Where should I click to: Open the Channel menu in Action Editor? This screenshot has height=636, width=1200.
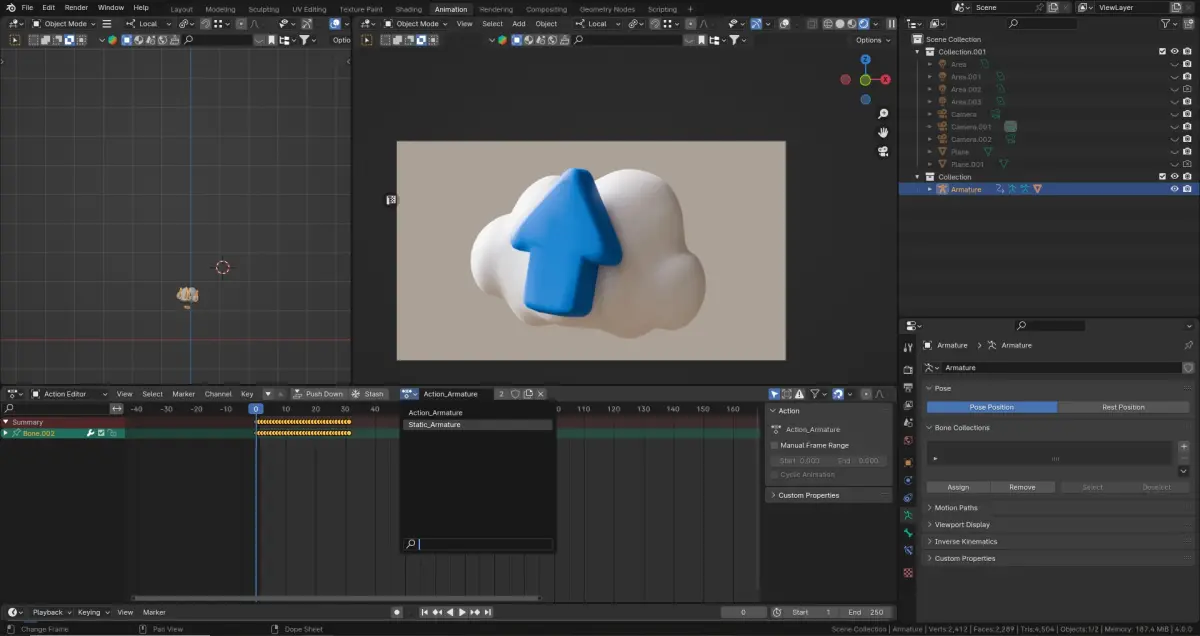point(218,394)
